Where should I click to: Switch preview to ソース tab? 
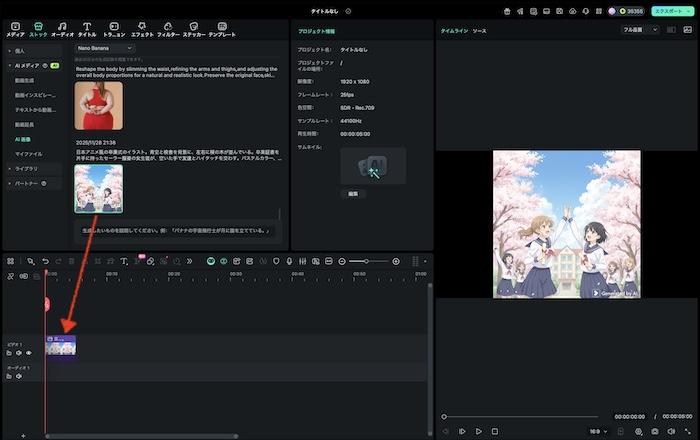pyautogui.click(x=479, y=31)
